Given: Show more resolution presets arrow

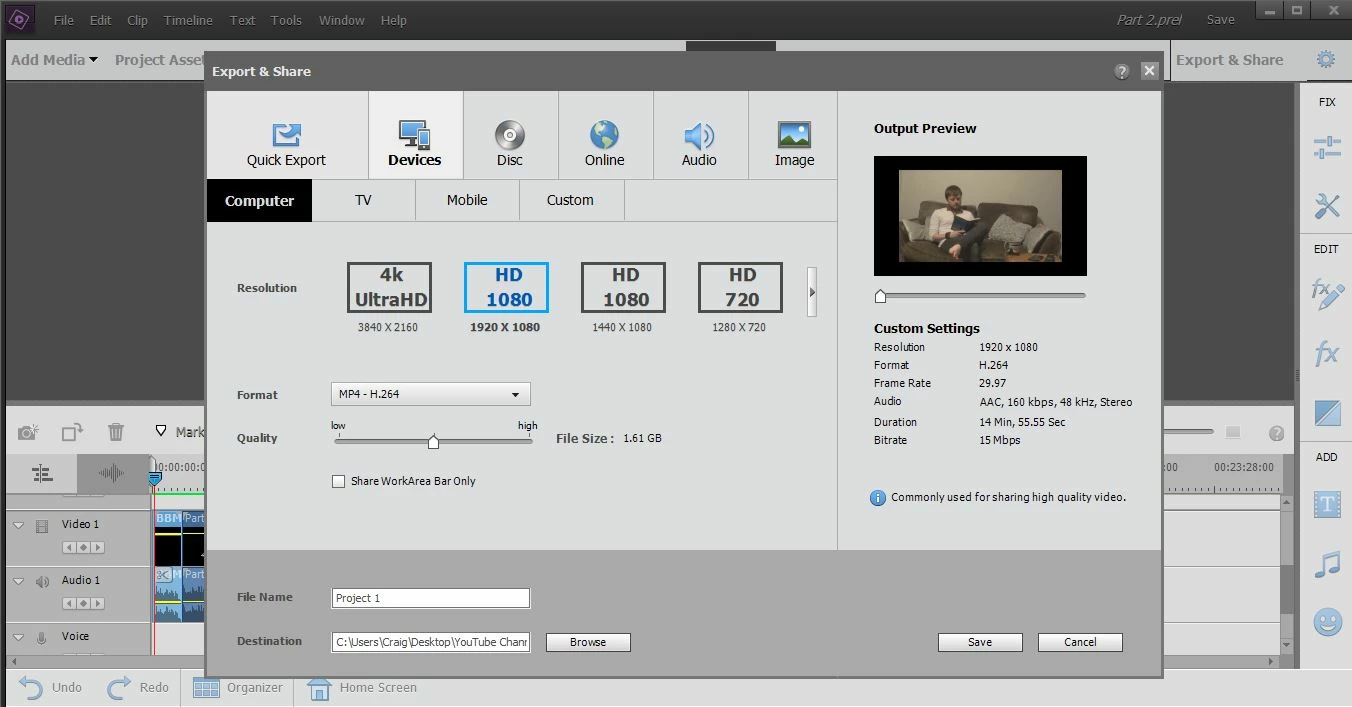Looking at the screenshot, I should pyautogui.click(x=812, y=292).
